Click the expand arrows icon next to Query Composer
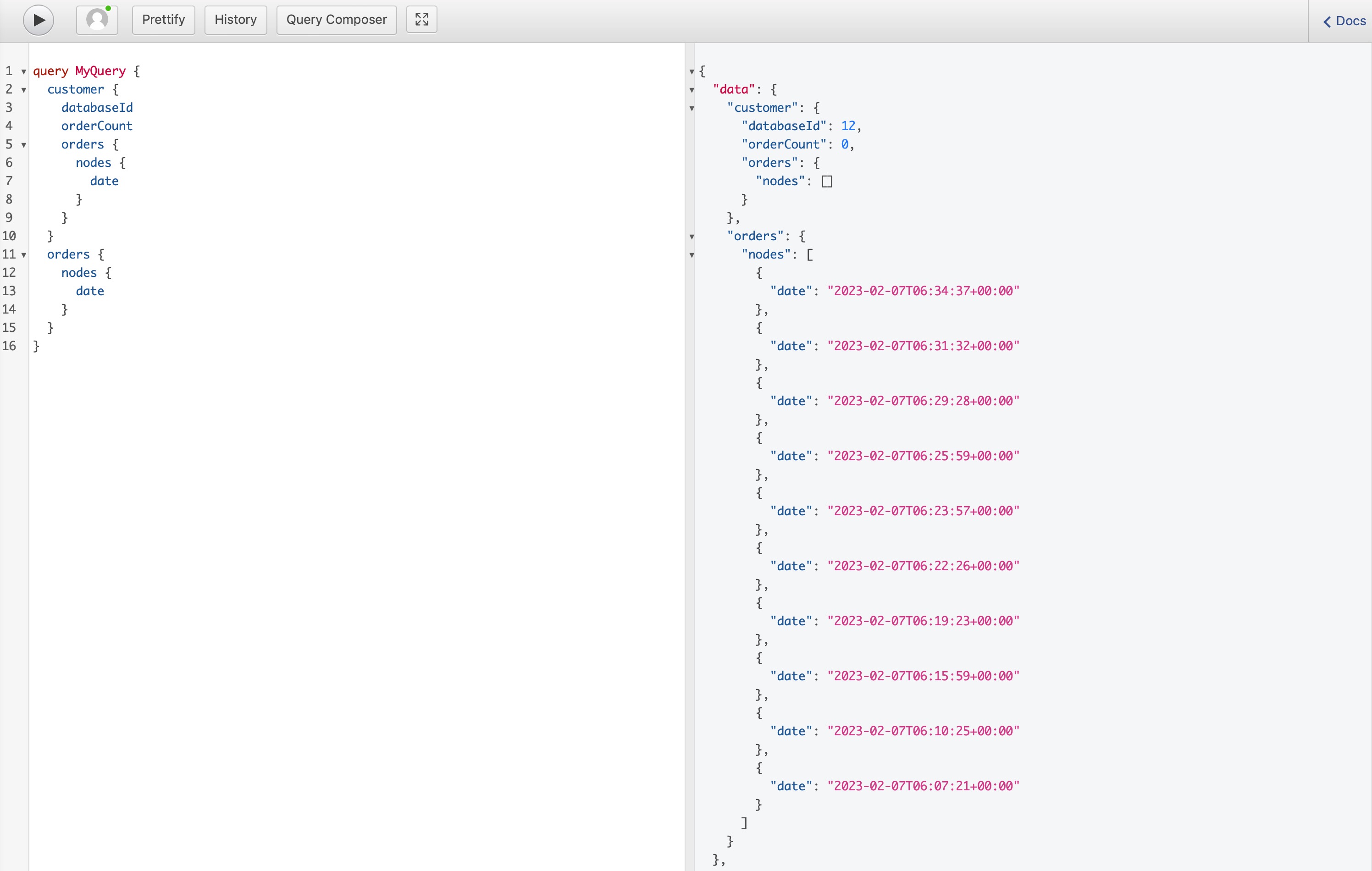 click(x=421, y=19)
